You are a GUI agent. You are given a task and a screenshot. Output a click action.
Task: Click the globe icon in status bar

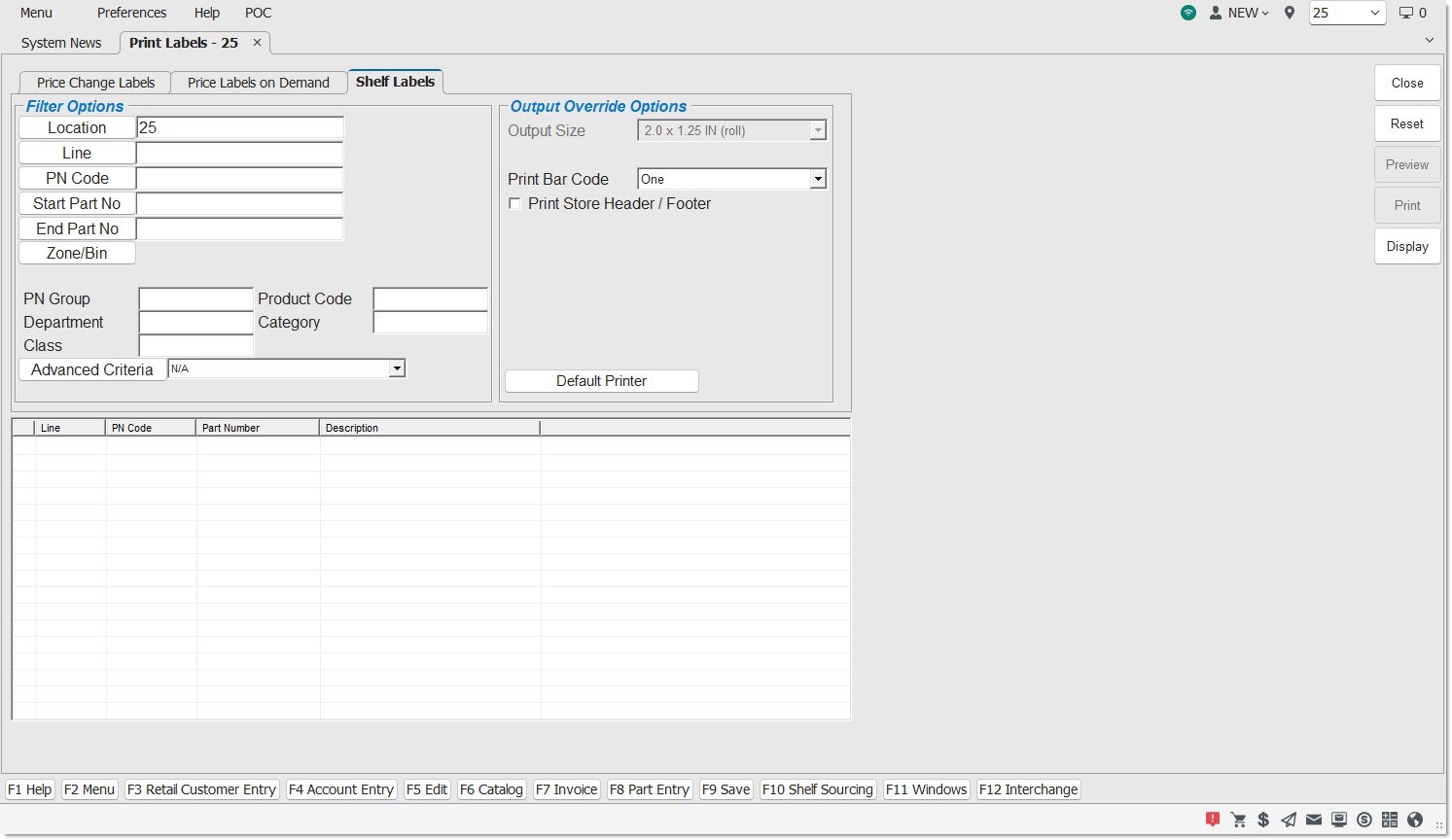pyautogui.click(x=1415, y=820)
